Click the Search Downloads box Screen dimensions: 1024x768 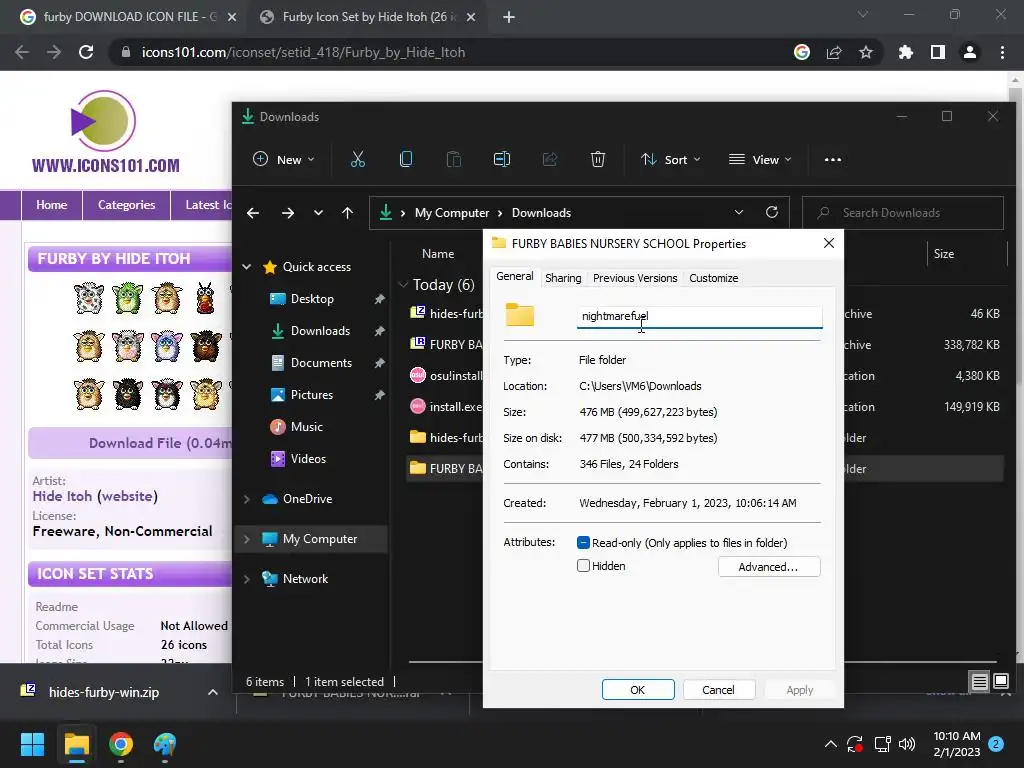(x=903, y=213)
